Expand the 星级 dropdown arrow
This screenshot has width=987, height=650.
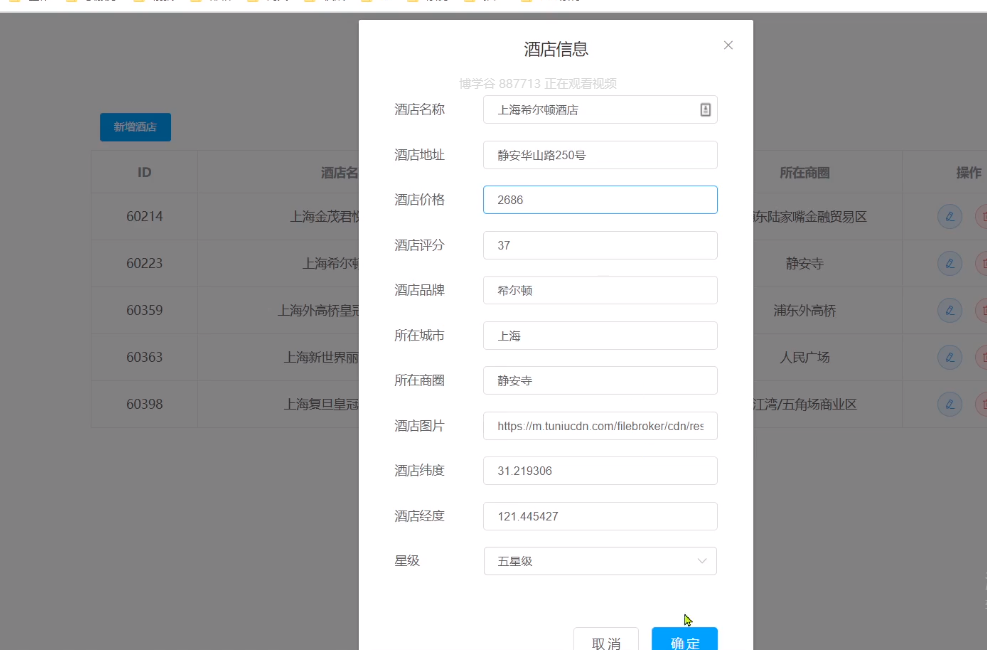pos(702,561)
